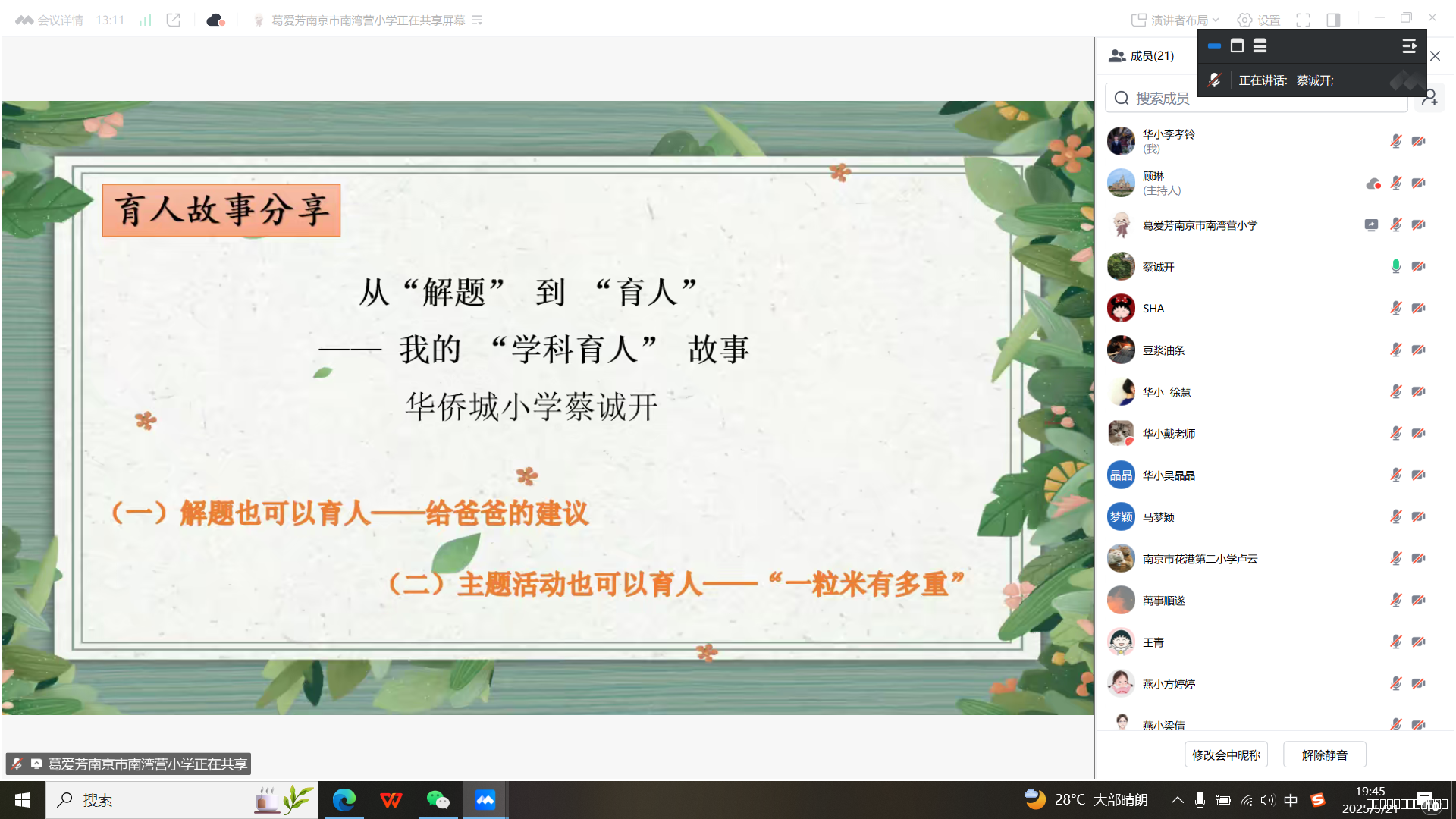Screen dimensions: 1456x819
Task: Click the shared slide 育人故事分享
Action: [x=548, y=408]
